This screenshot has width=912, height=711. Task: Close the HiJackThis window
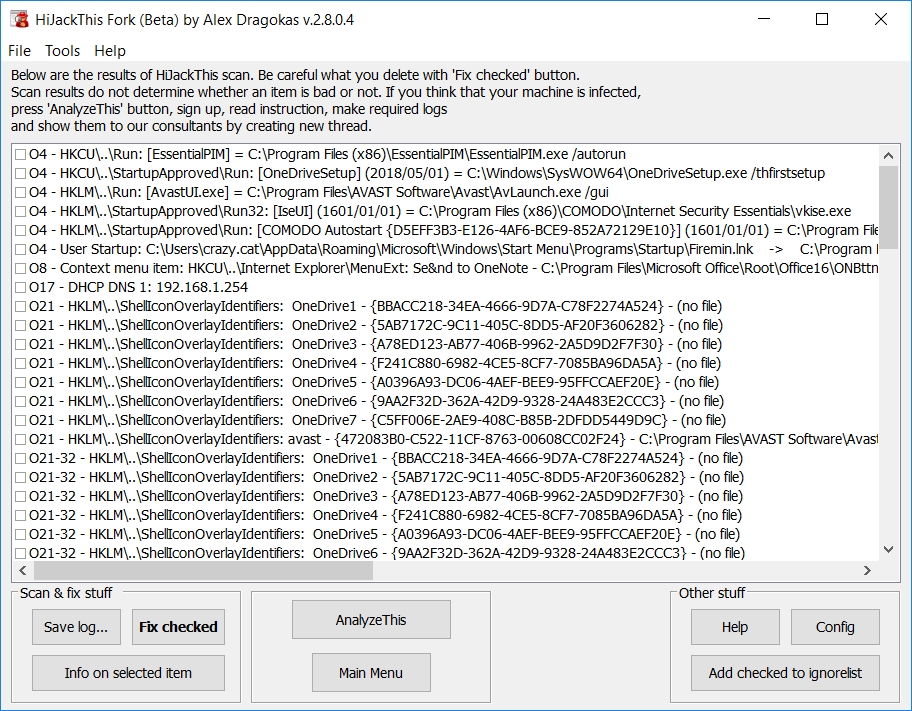click(881, 19)
